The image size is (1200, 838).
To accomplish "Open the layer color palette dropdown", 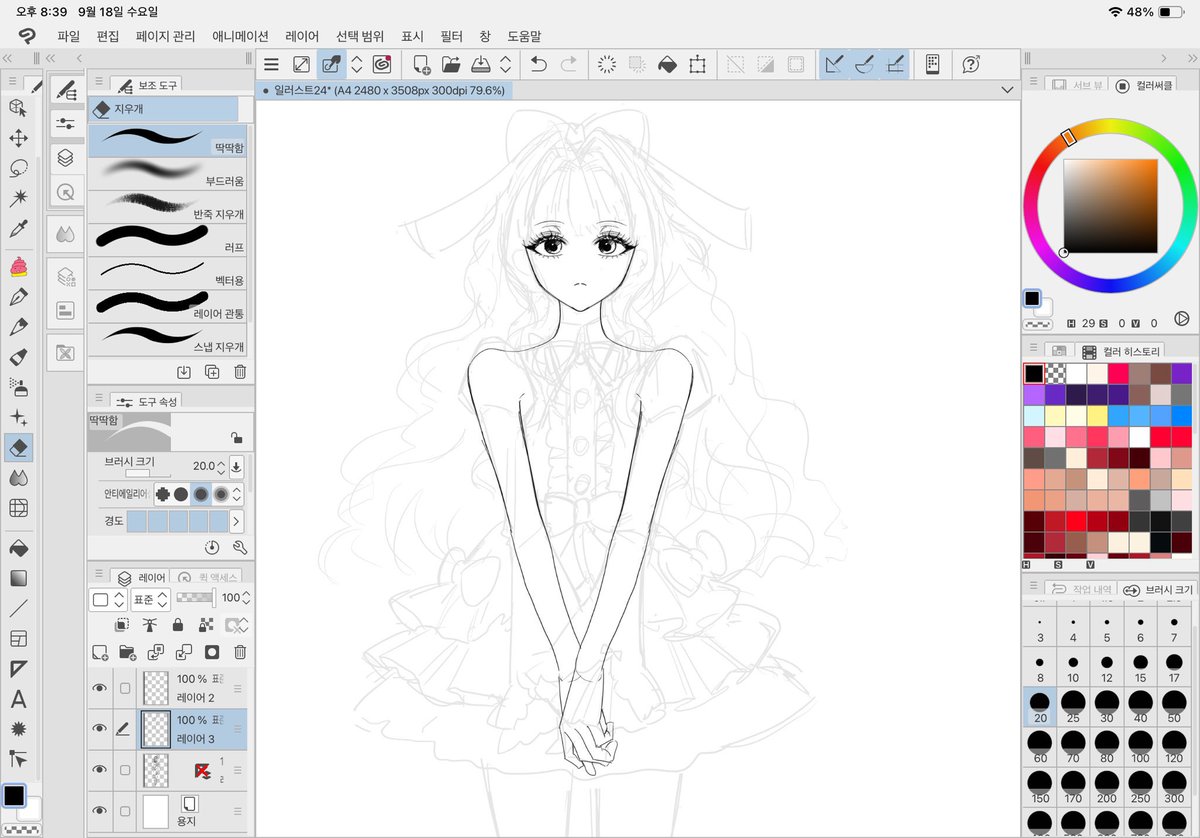I will [108, 599].
